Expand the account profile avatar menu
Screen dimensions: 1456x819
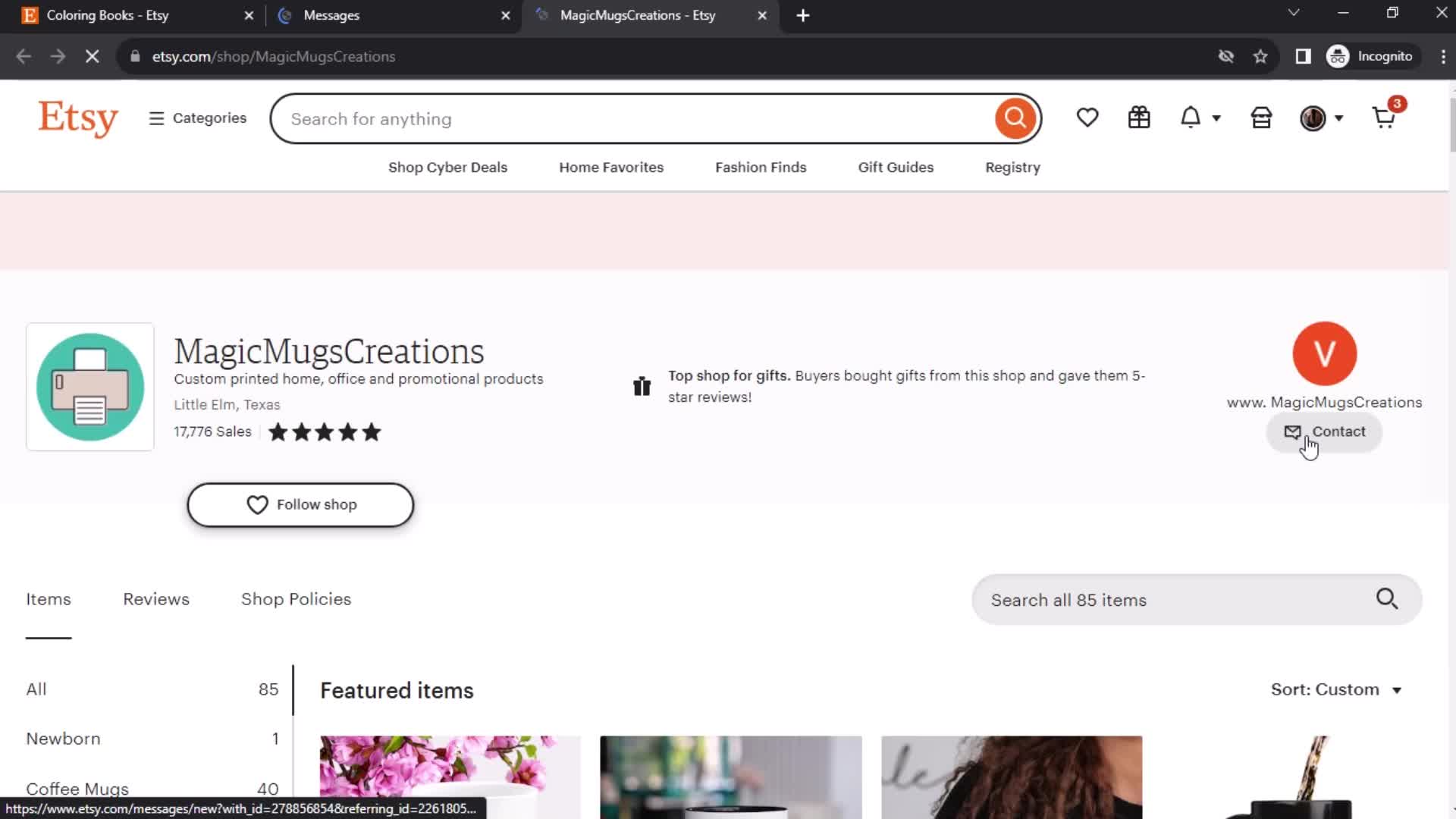tap(1321, 118)
